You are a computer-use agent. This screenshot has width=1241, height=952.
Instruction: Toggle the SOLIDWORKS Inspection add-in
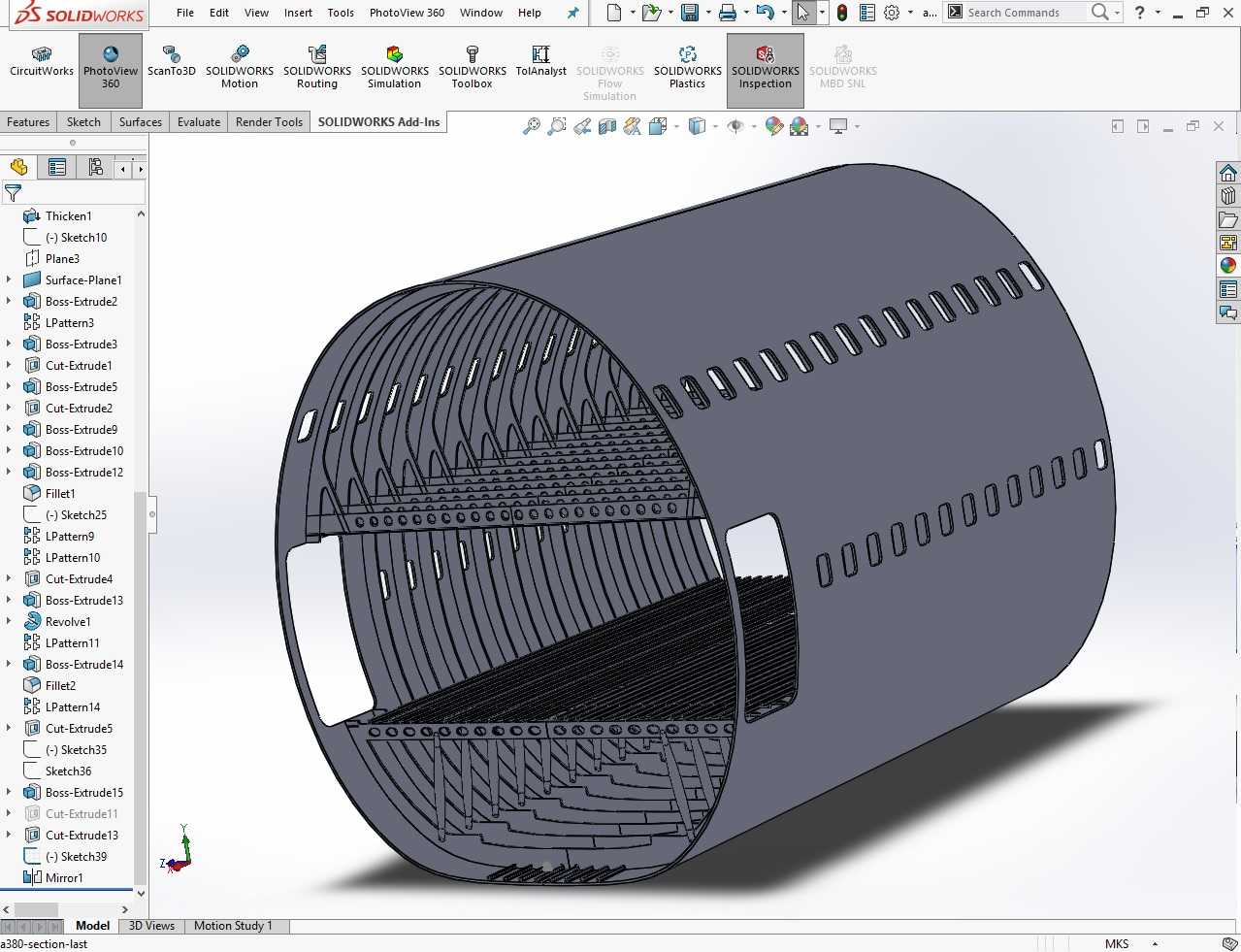766,69
